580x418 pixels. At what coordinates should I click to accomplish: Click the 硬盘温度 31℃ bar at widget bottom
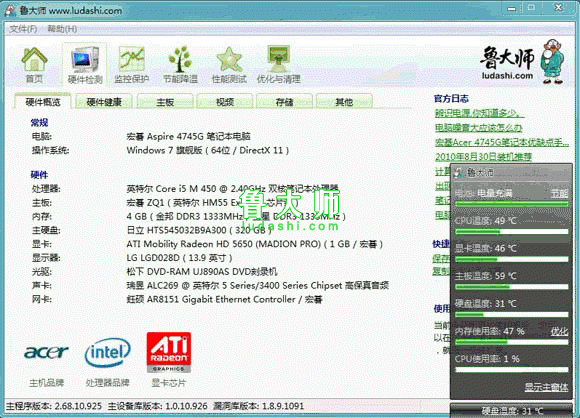512,411
